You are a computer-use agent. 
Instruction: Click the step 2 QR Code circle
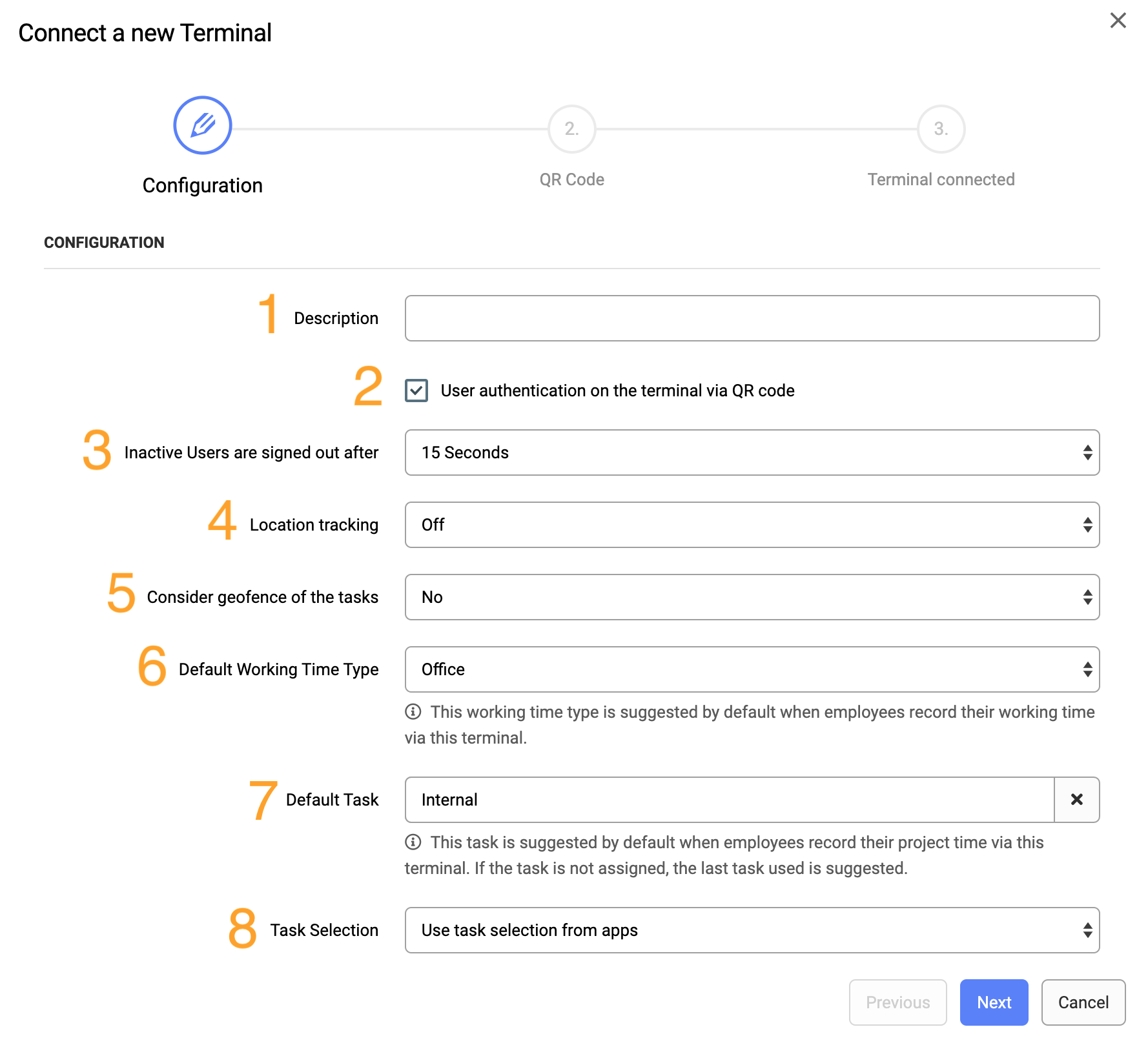pos(571,129)
